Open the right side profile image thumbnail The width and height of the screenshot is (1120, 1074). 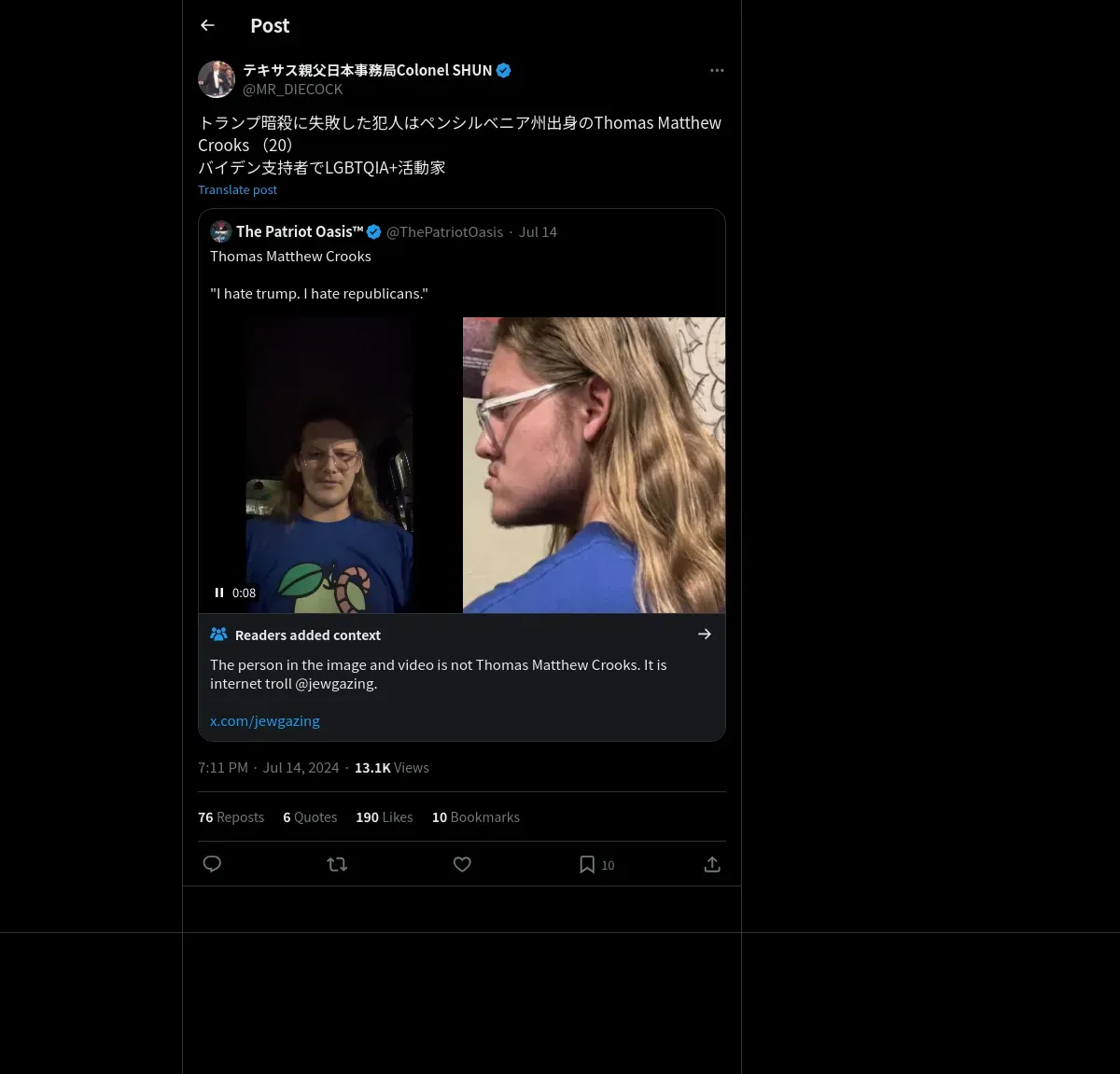click(x=594, y=465)
